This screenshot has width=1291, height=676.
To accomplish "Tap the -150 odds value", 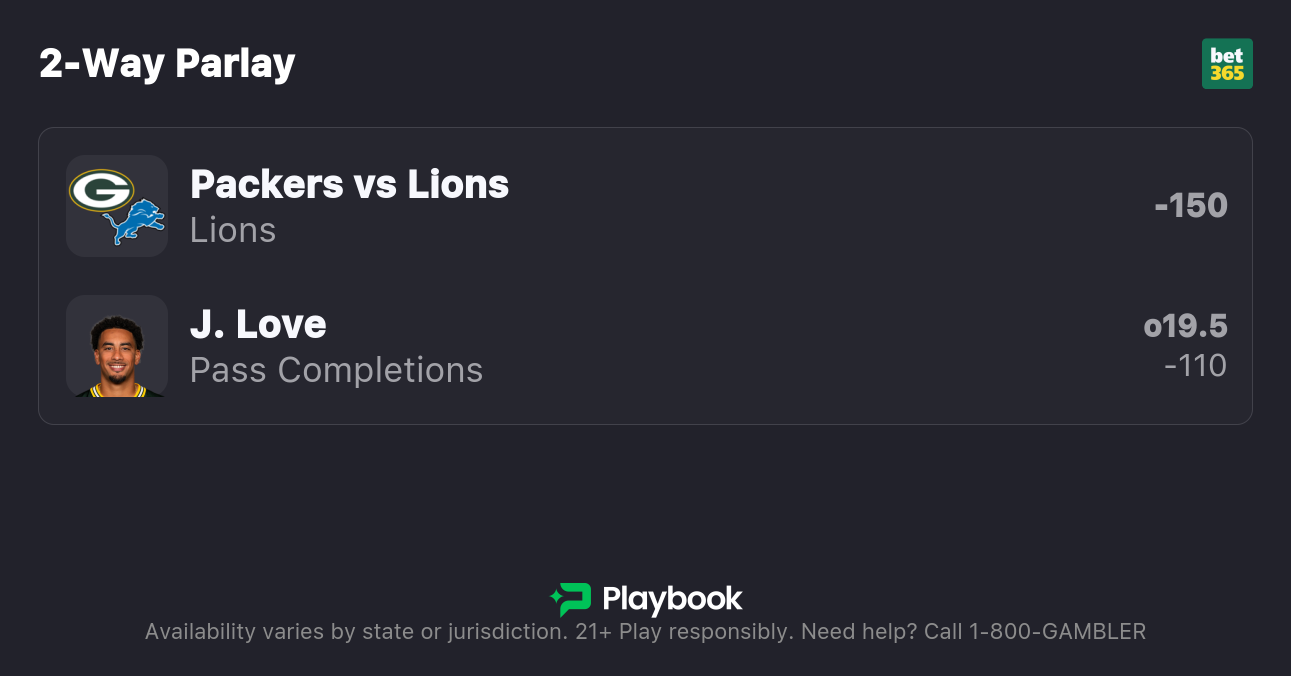I will click(x=1190, y=205).
